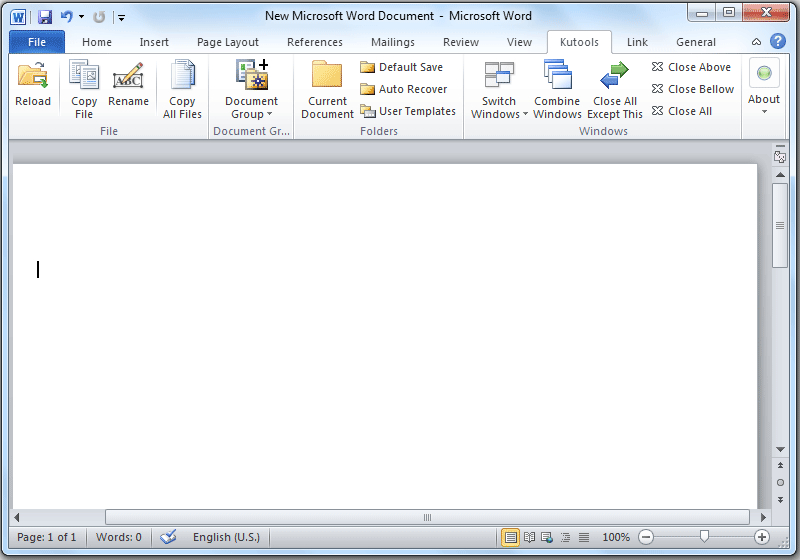Click the vertical scrollbar thumb
This screenshot has width=800, height=560.
[x=780, y=225]
